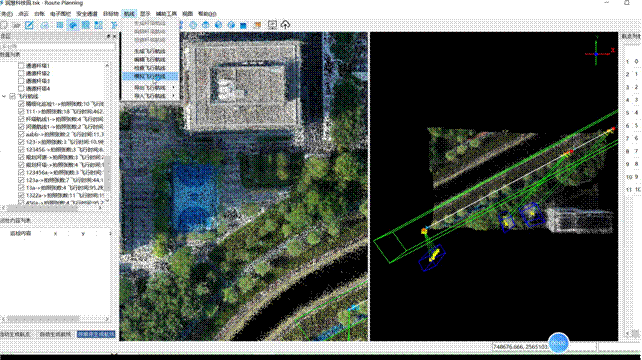Open the 航线 menu in the menu bar

click(129, 14)
